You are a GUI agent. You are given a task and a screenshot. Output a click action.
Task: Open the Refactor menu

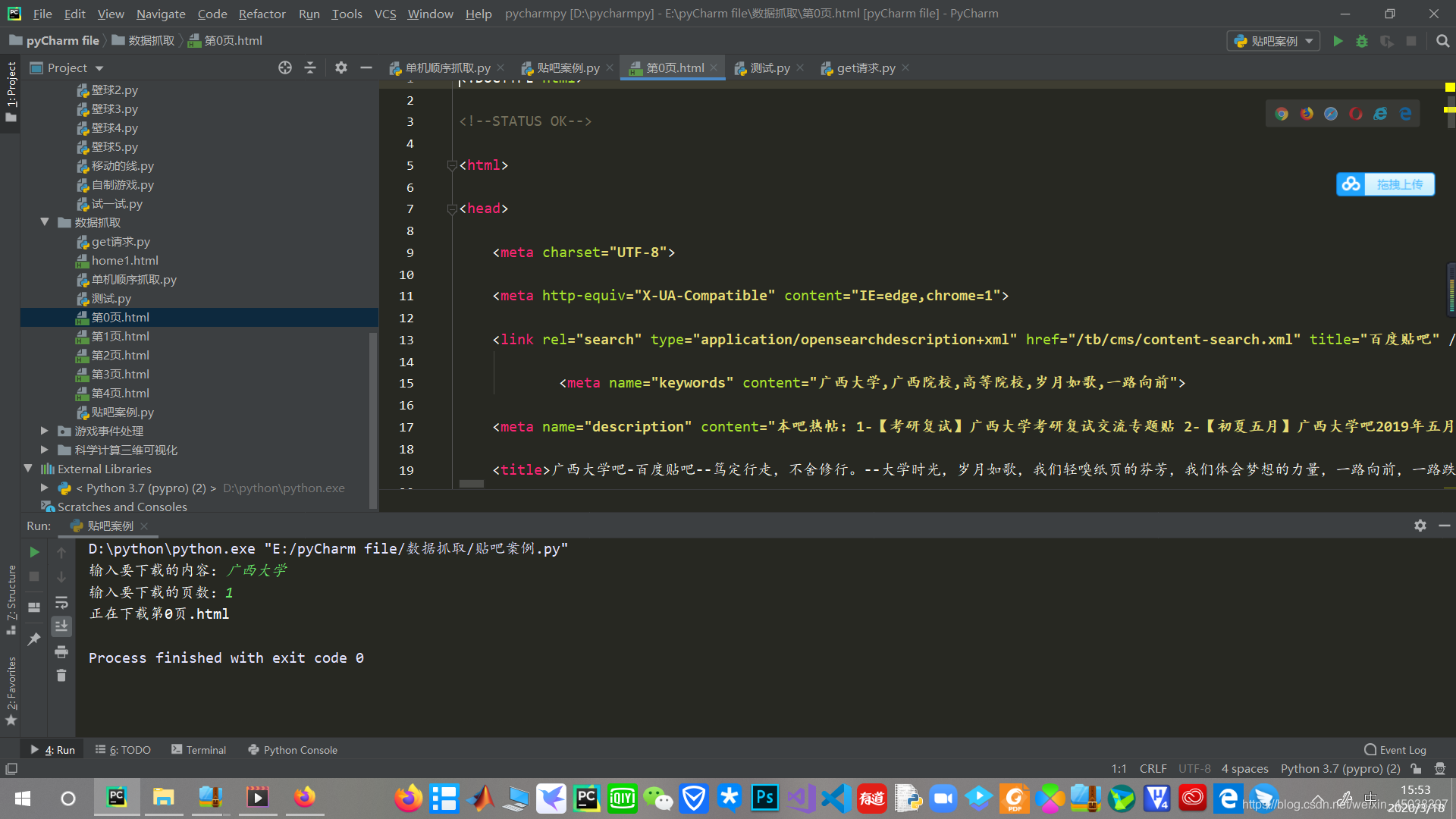click(262, 14)
